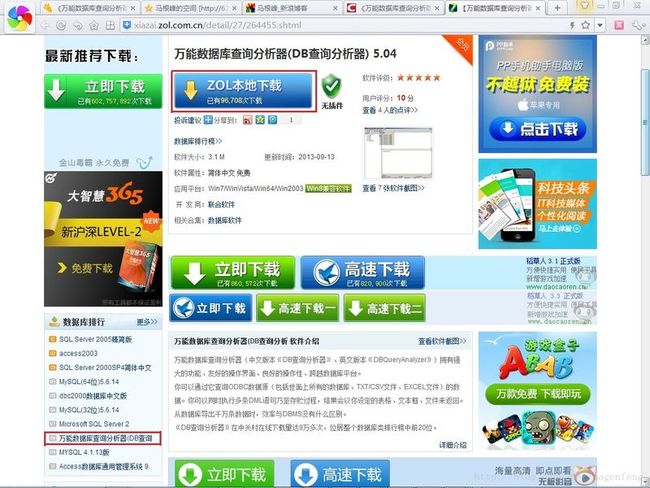Click the restore closed page arrow icon

(x=78, y=25)
